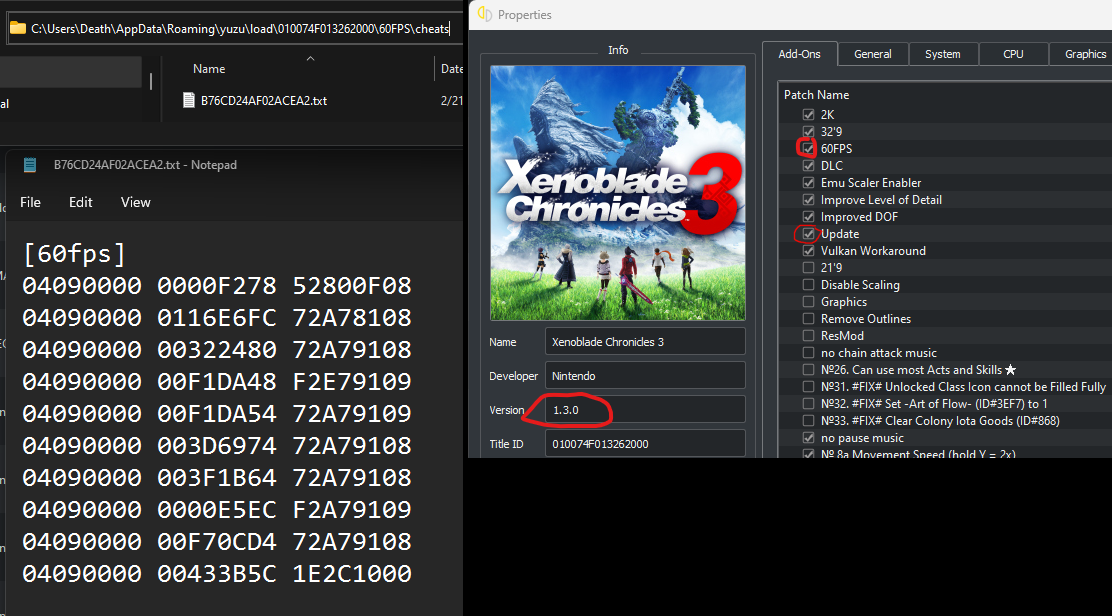Click the line containing 00322480 in Notepad
Image resolution: width=1112 pixels, height=616 pixels.
[217, 349]
